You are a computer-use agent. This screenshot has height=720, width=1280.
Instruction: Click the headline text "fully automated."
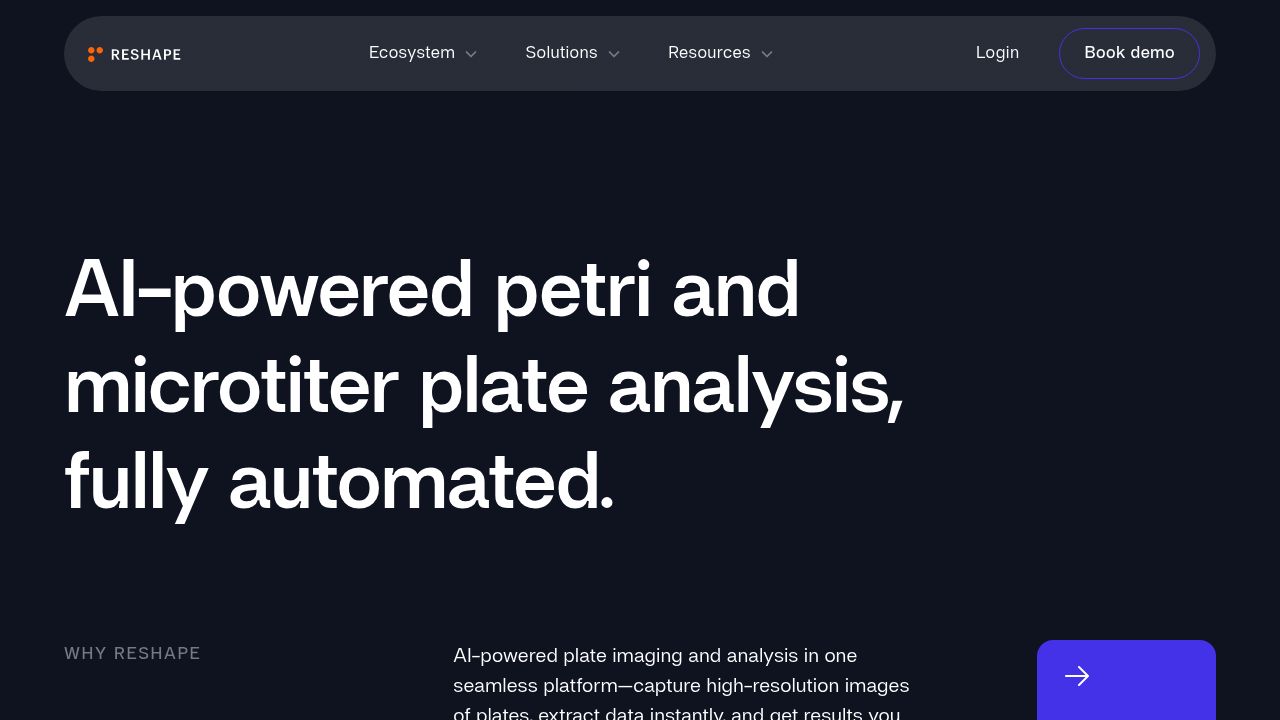coord(339,483)
